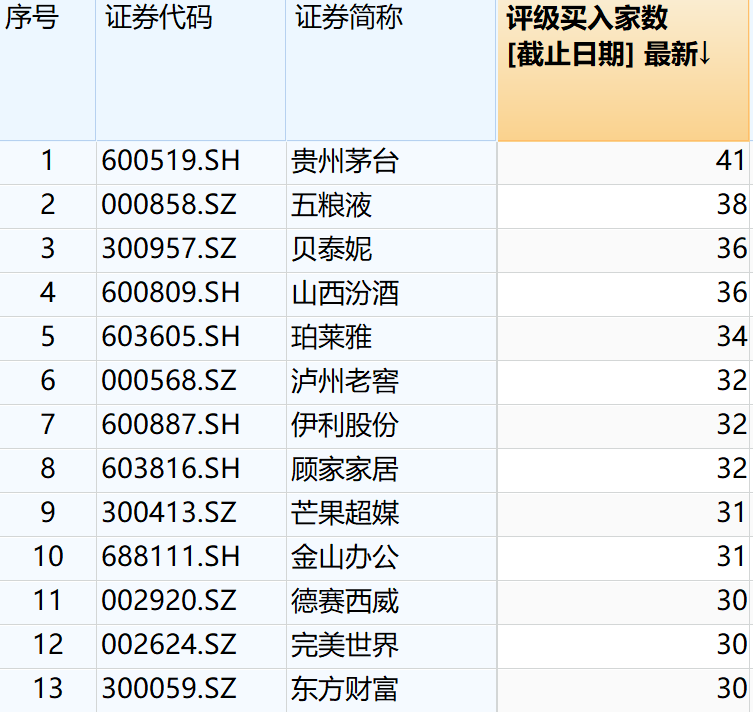Select stock code 002920.SZ
The width and height of the screenshot is (753, 712).
click(169, 601)
